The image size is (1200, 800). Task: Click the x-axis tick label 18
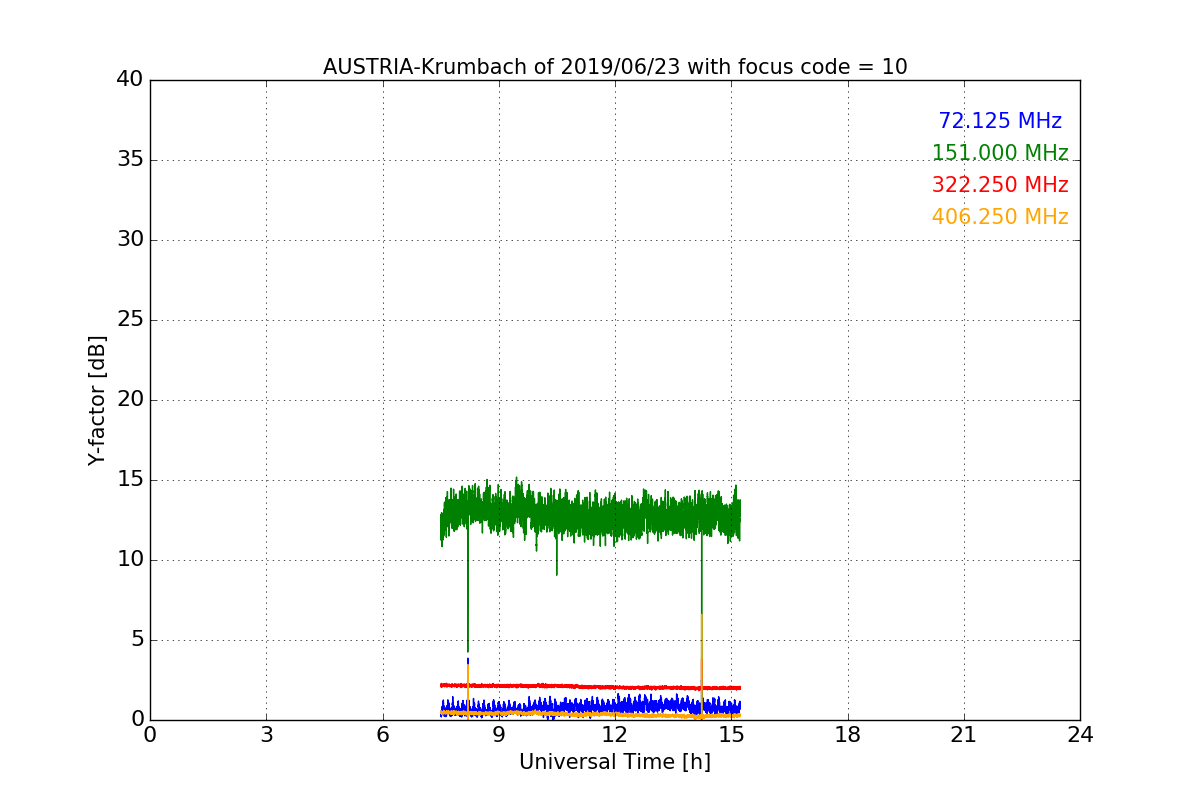click(x=848, y=735)
